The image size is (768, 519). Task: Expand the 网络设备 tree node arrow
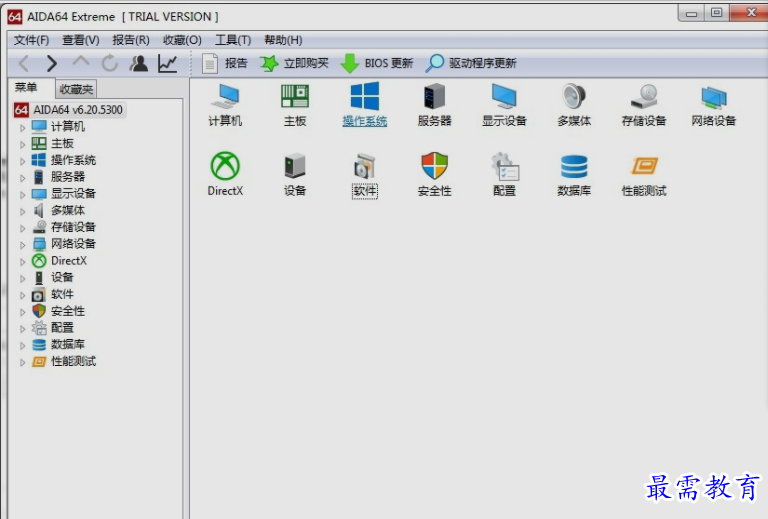pyautogui.click(x=23, y=245)
